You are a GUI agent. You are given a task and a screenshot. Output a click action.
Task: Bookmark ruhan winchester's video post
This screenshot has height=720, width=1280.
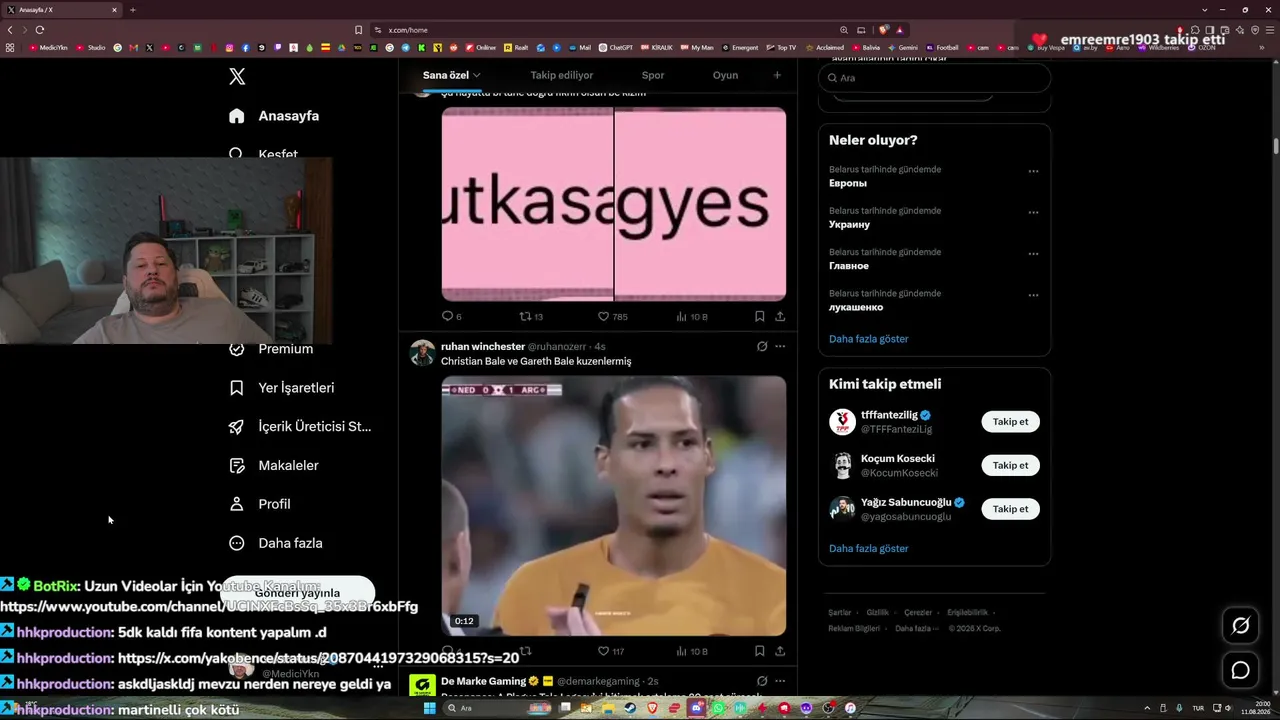coord(760,651)
